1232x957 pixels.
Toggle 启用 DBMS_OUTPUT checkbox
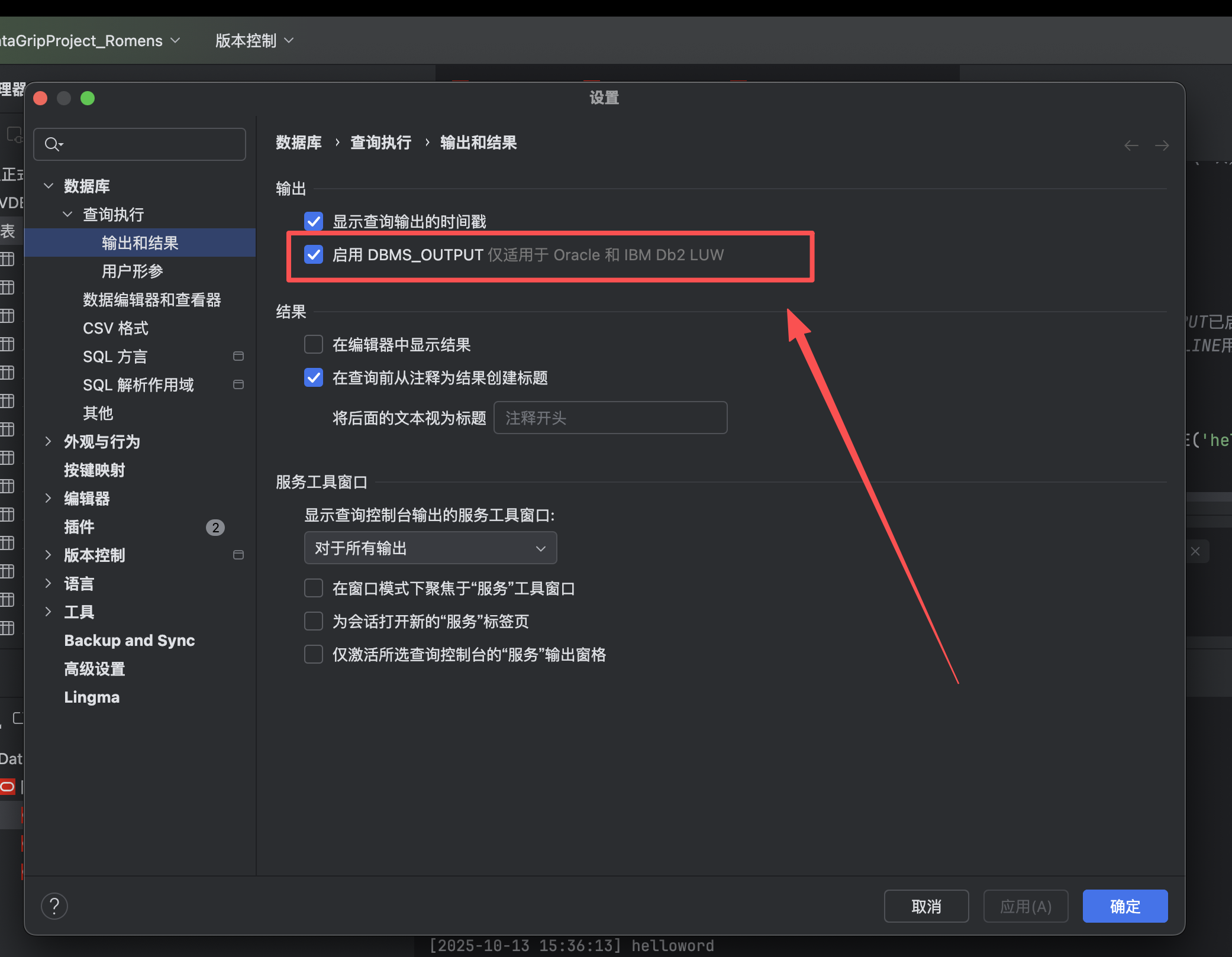click(x=314, y=254)
